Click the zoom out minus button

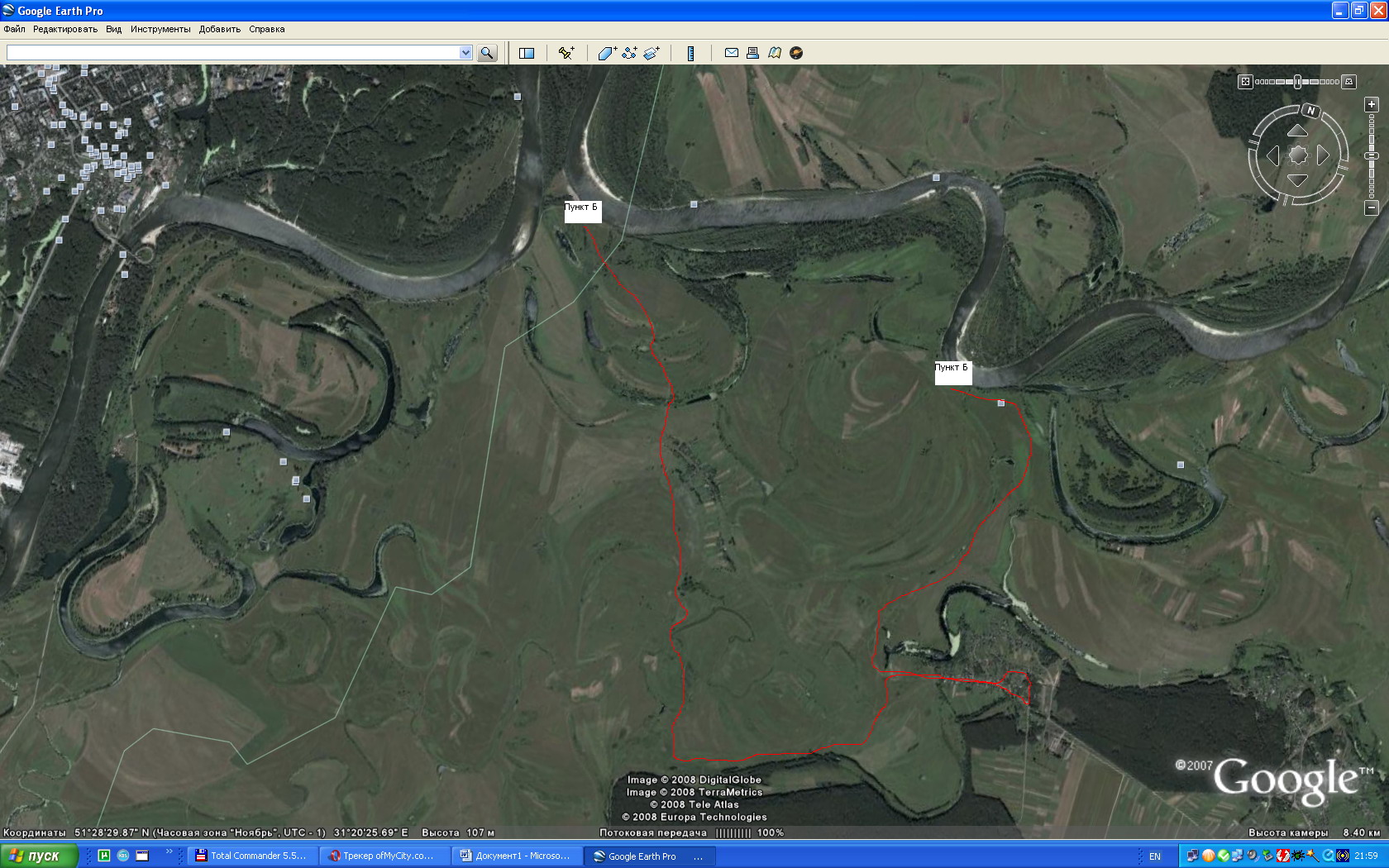coord(1372,207)
